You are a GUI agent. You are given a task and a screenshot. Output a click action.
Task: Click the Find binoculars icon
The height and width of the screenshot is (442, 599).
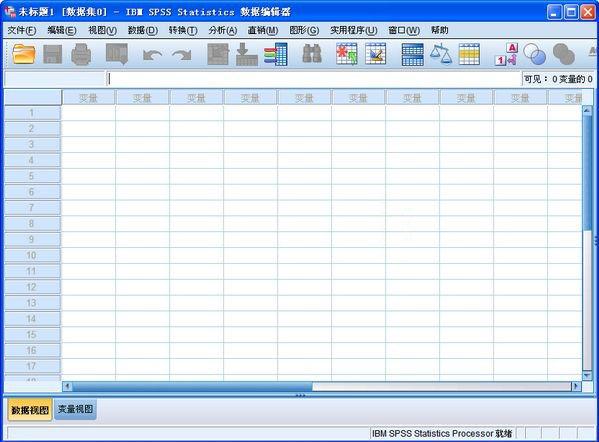point(312,54)
